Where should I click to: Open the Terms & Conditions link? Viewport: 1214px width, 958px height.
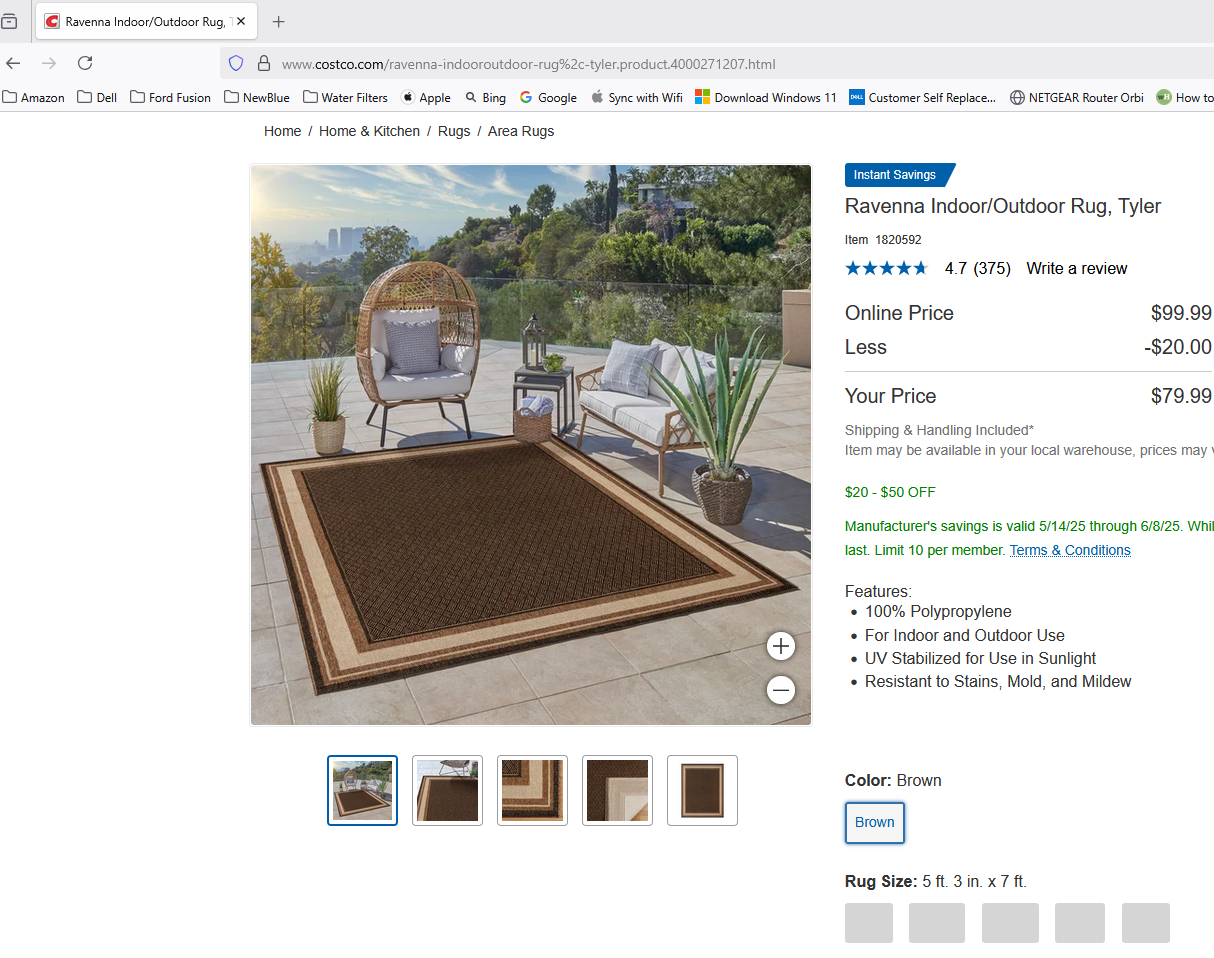click(1070, 550)
